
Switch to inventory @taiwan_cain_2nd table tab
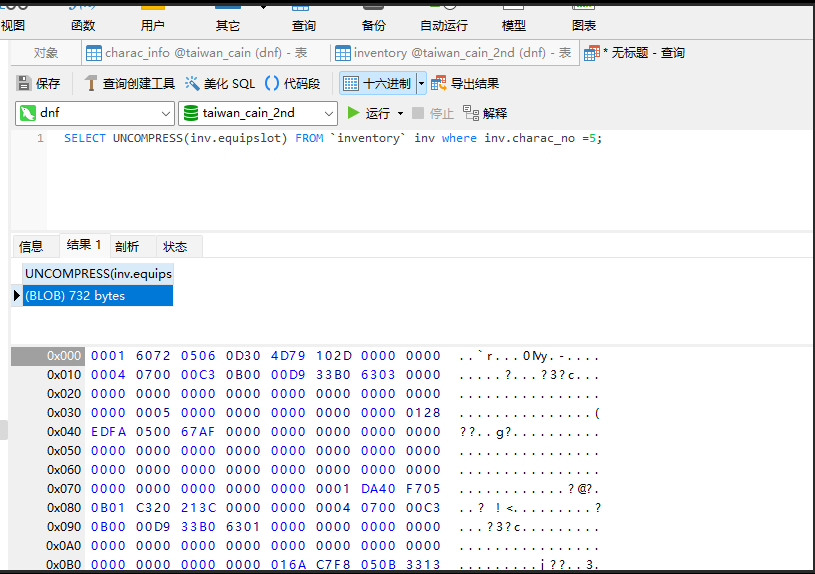[454, 53]
